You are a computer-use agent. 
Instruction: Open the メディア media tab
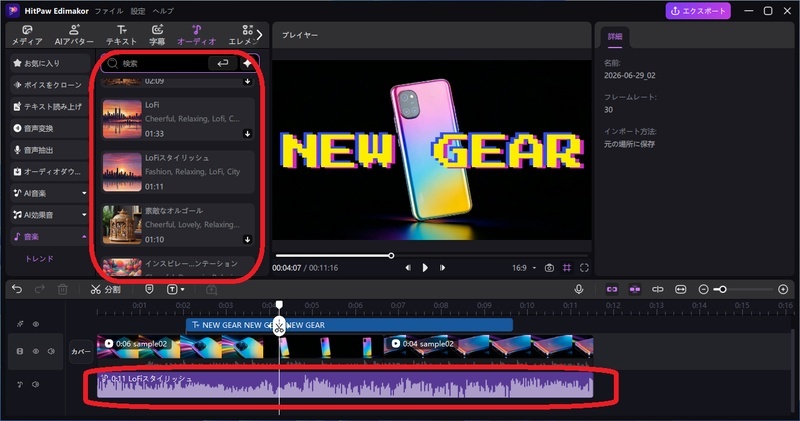27,35
